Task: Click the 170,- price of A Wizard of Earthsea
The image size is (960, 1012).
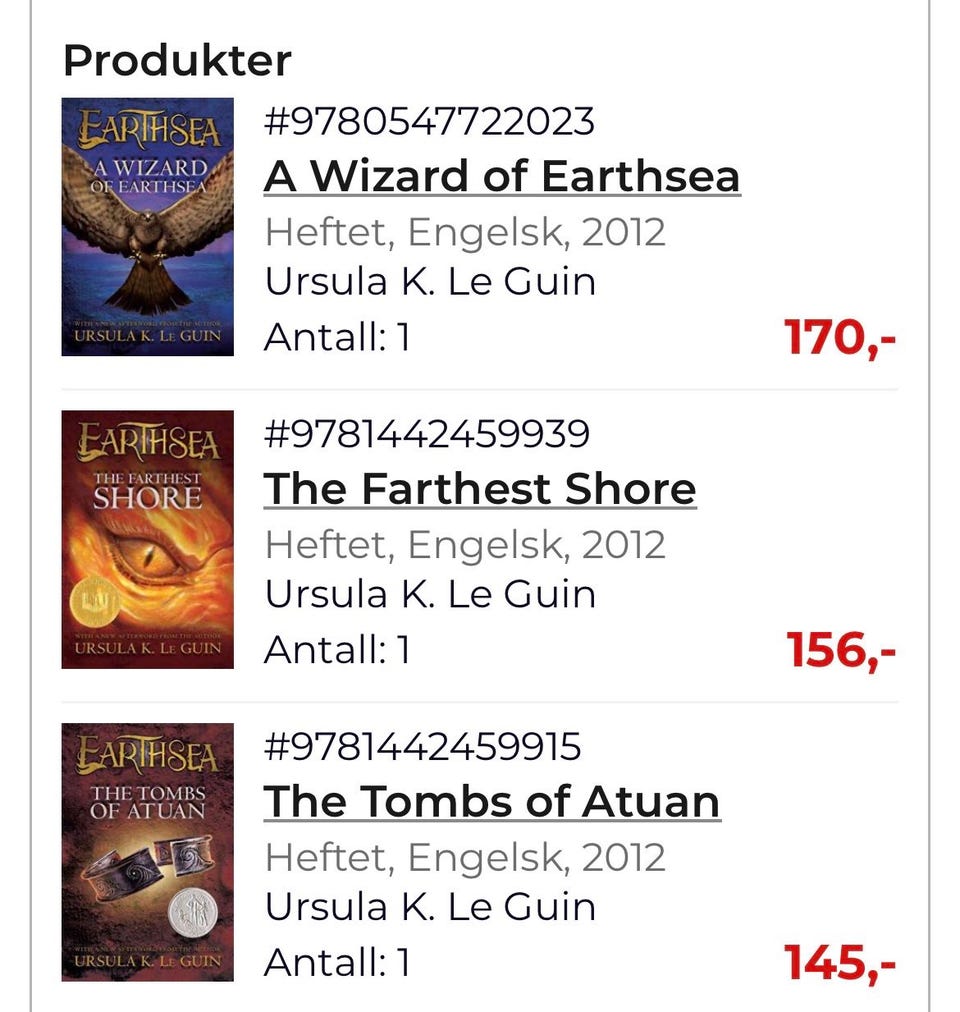Action: pos(840,338)
